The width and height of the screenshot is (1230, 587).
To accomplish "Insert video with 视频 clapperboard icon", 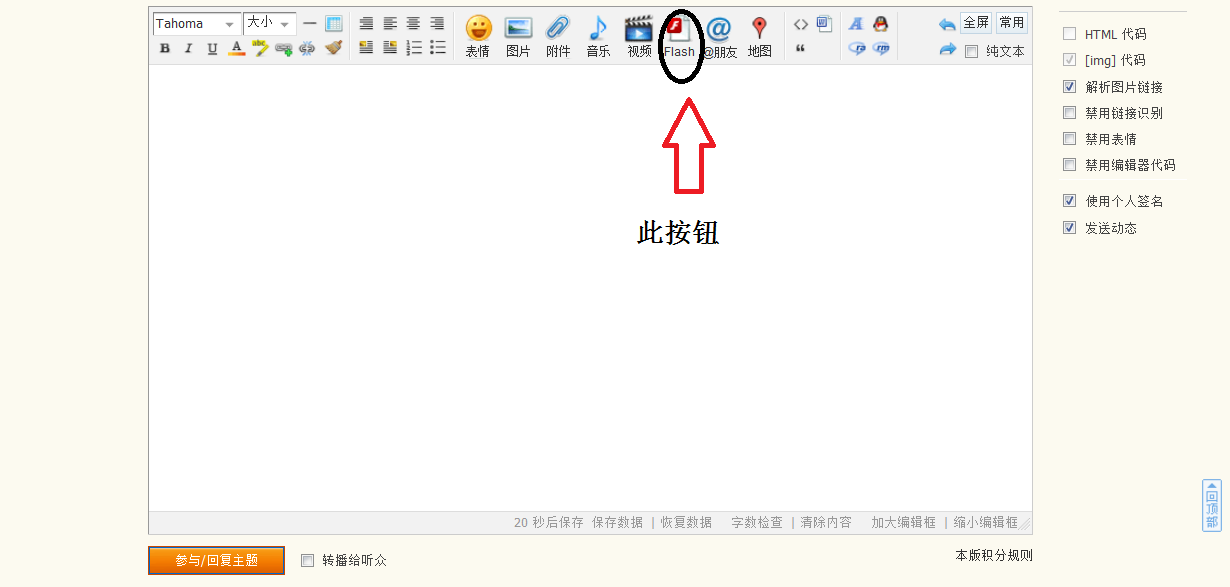I will [639, 36].
